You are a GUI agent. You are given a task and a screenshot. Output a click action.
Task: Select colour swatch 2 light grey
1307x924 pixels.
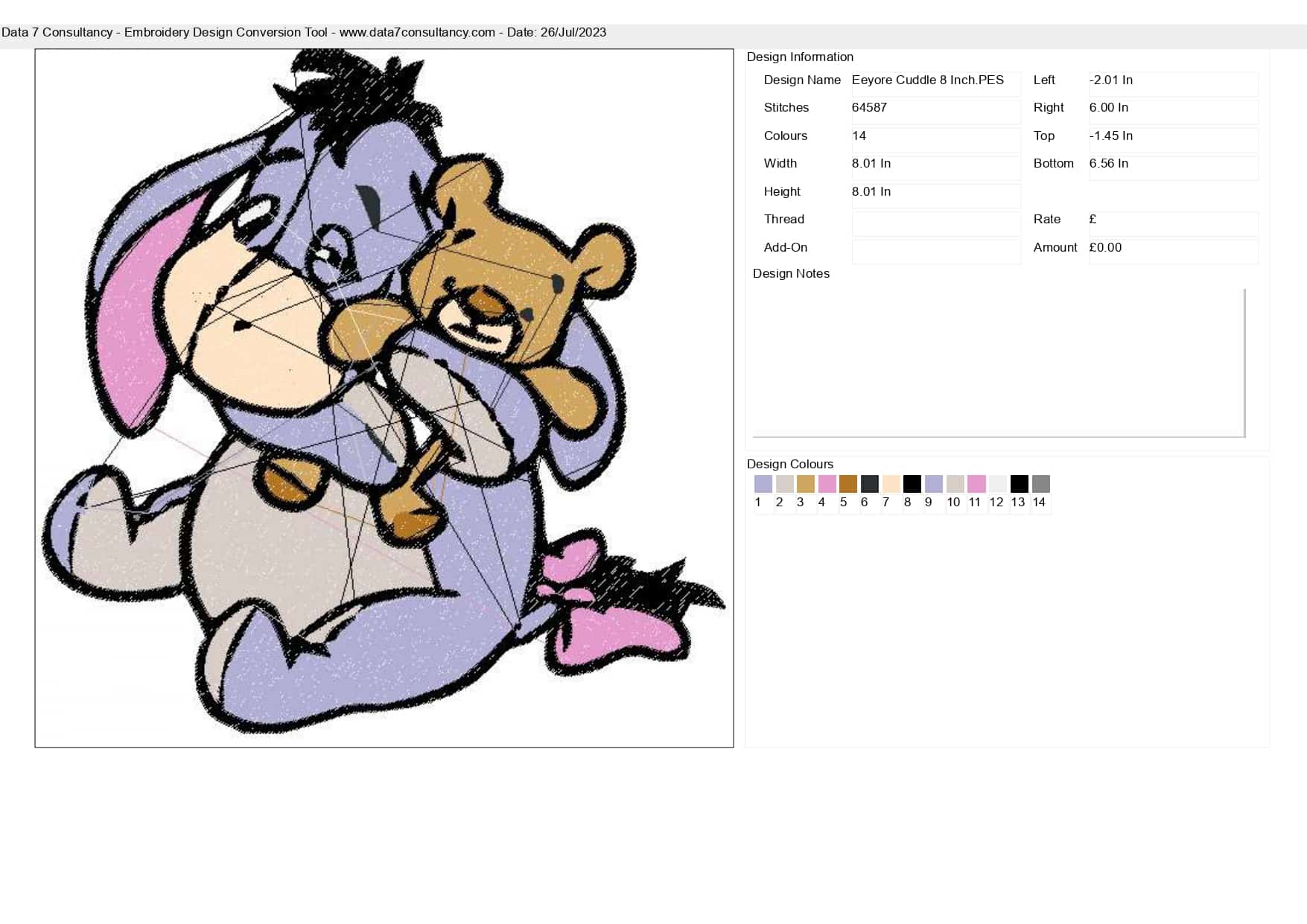point(785,484)
